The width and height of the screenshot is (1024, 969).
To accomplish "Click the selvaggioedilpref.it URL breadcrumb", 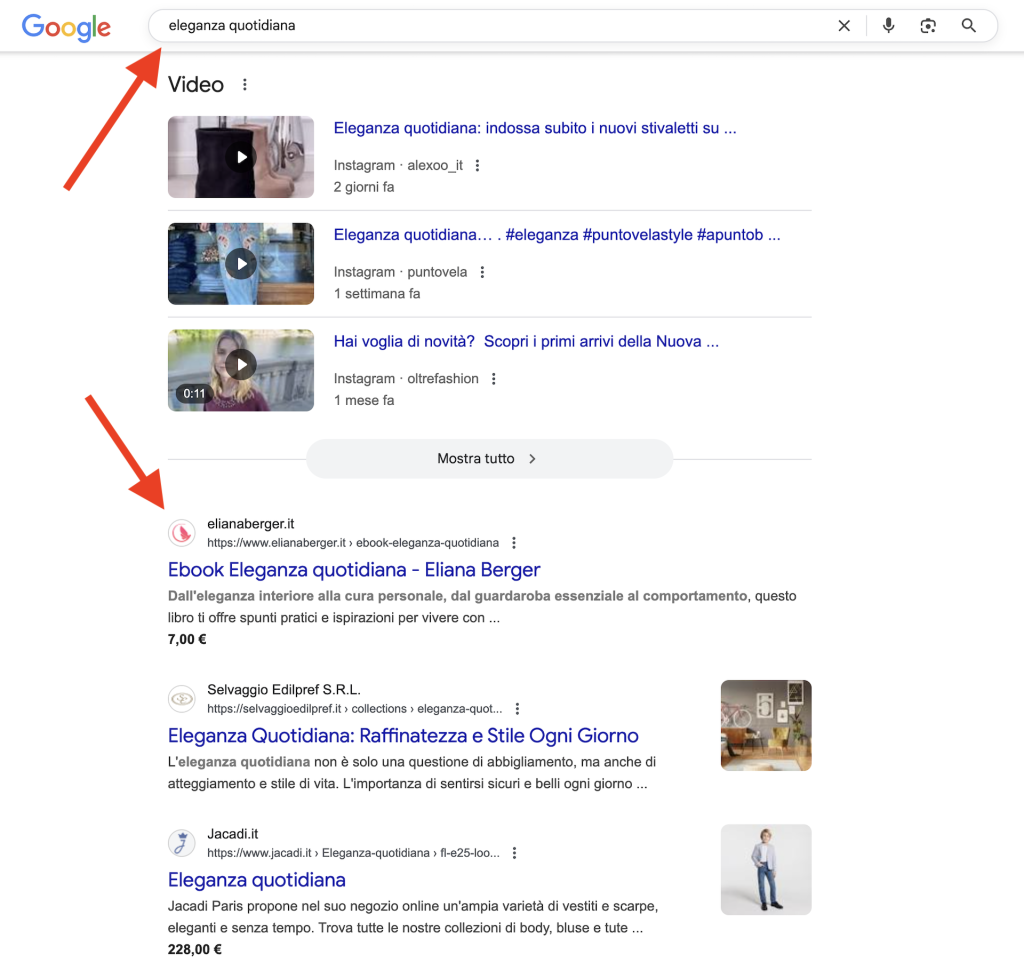I will point(355,708).
